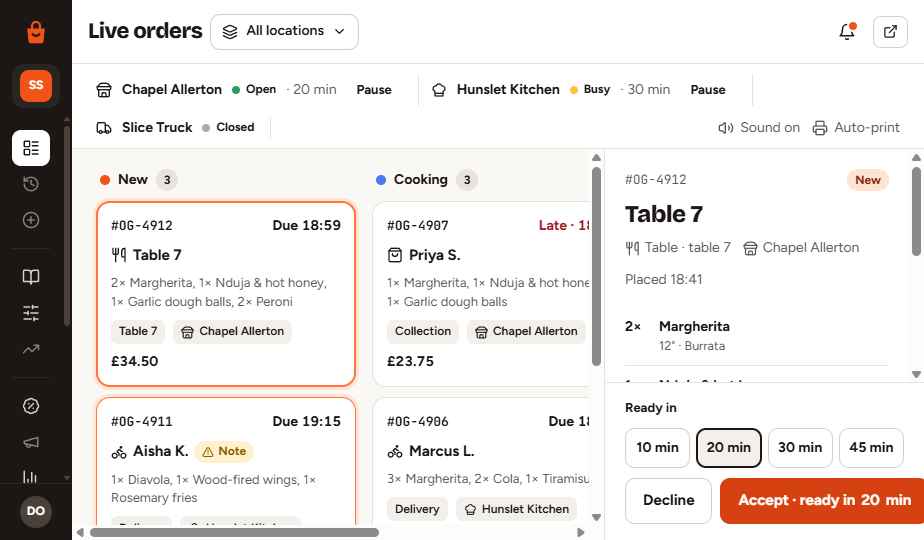Pause Hunslet Kitchen orders

[708, 90]
